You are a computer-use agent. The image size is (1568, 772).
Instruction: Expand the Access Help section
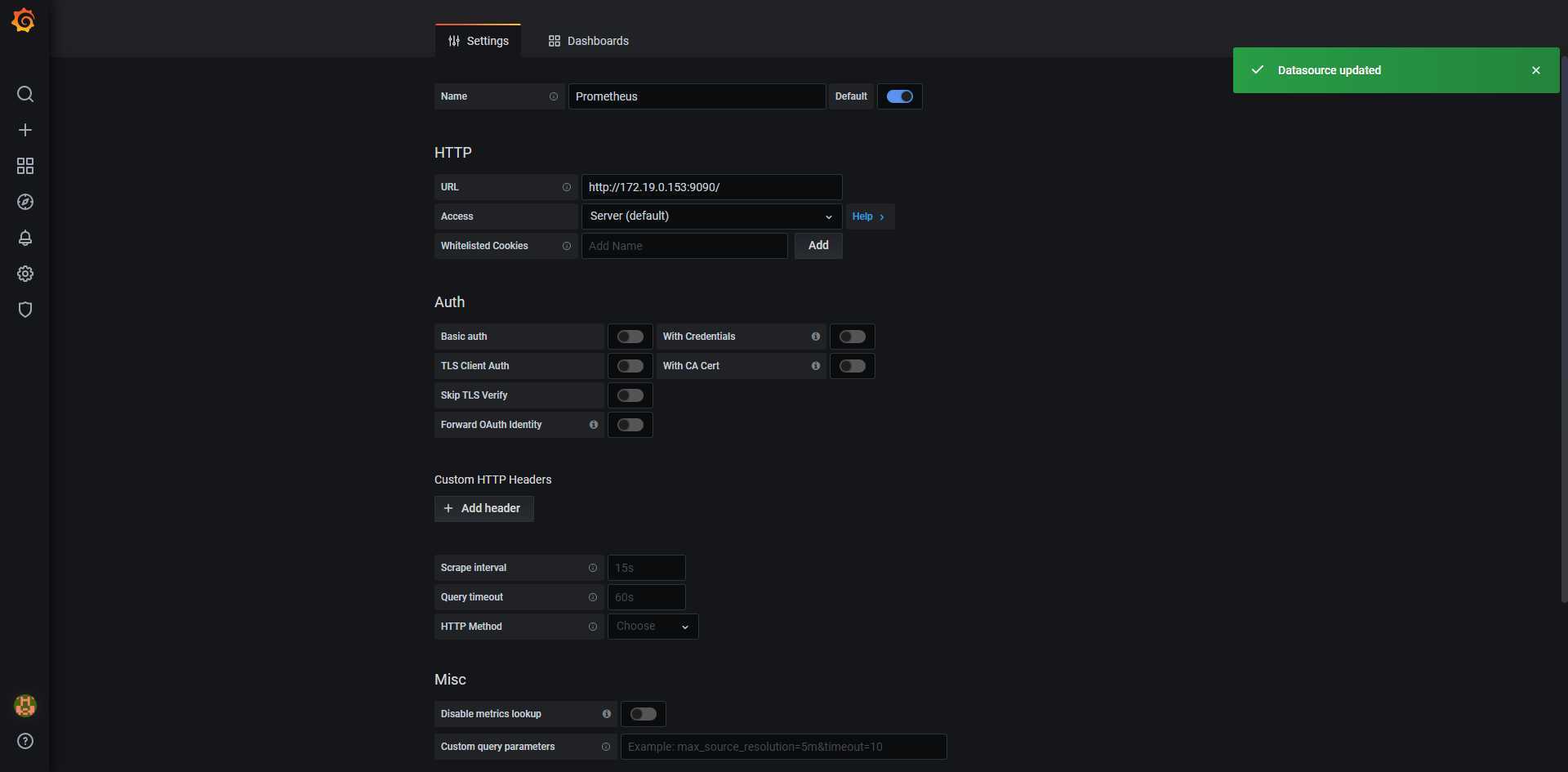[870, 216]
